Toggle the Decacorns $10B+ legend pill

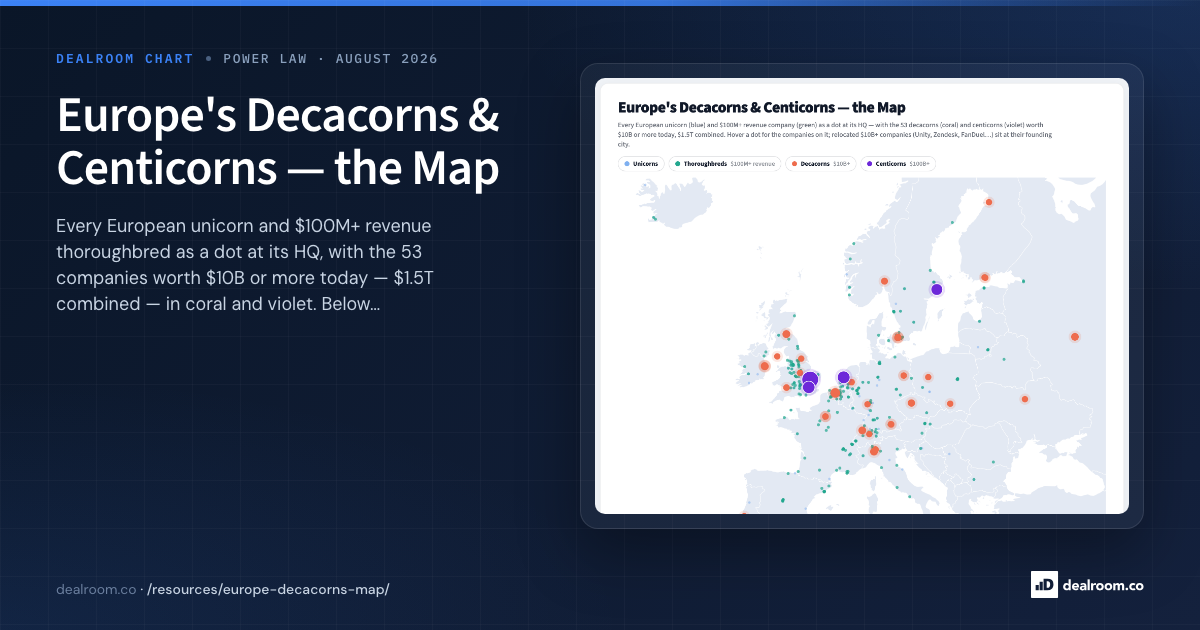[823, 163]
